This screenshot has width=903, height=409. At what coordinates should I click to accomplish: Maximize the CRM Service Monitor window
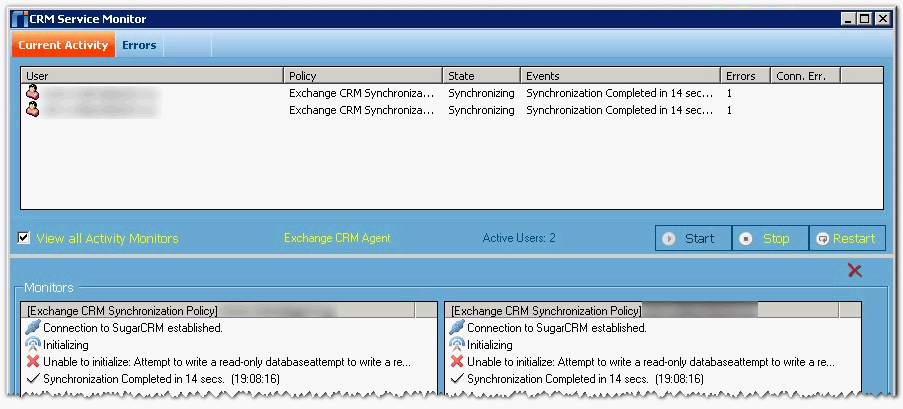point(864,18)
